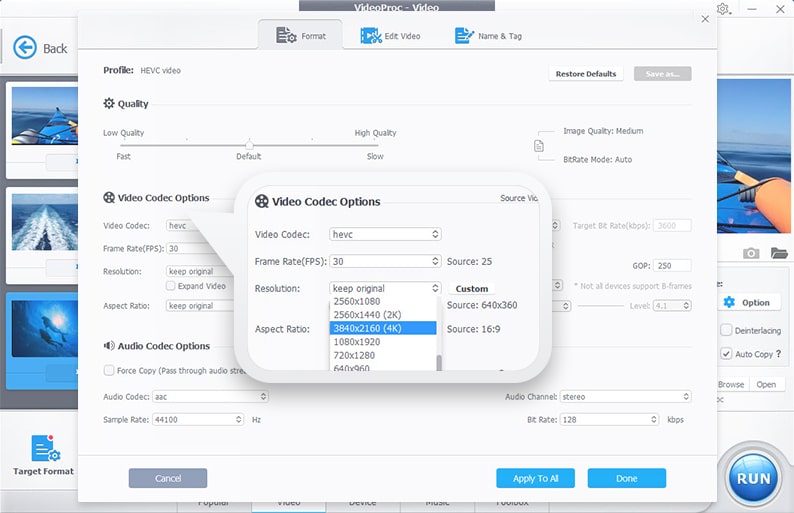Click the Cancel button
Viewport: 794px width, 513px height.
click(x=168, y=478)
